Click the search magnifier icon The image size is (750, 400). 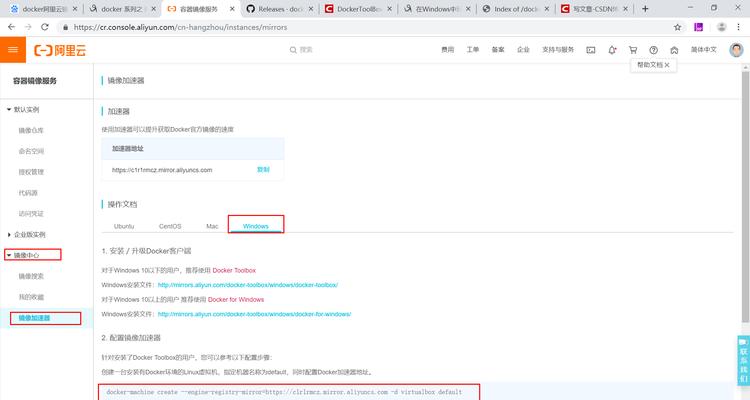coord(293,50)
